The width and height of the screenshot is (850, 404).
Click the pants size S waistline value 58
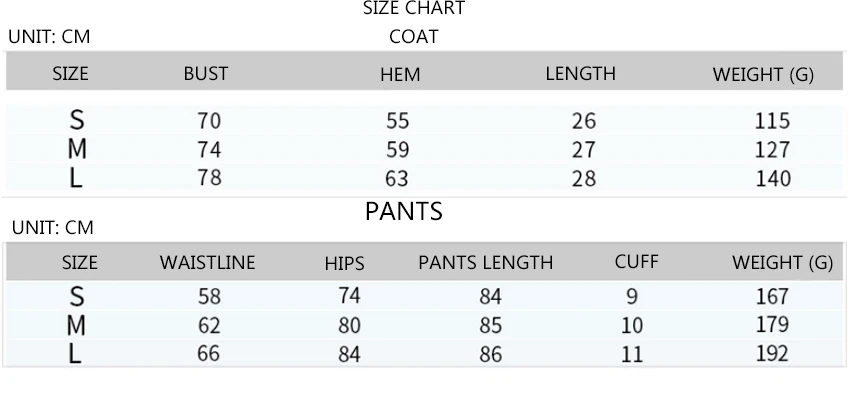pyautogui.click(x=208, y=296)
